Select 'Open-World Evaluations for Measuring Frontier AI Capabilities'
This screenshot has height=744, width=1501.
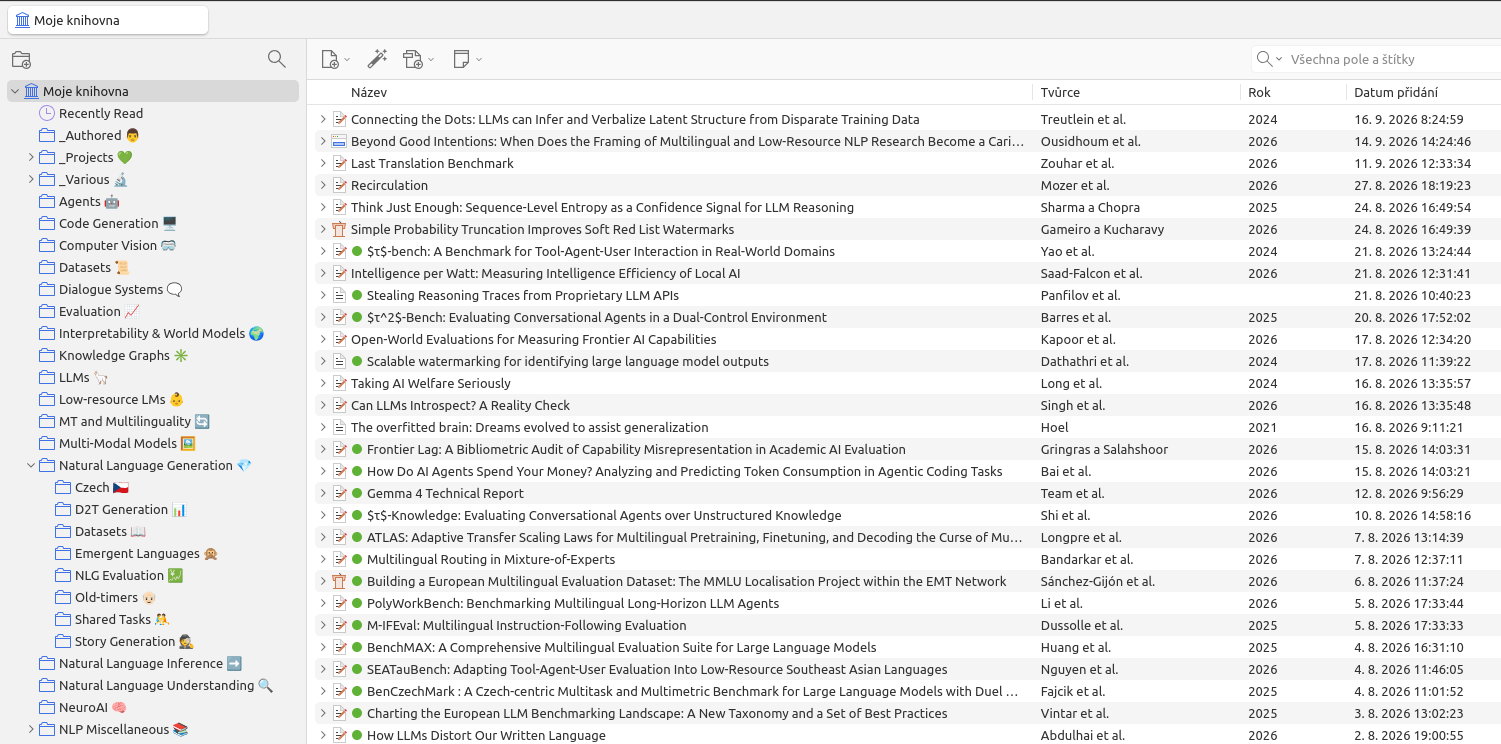pyautogui.click(x=533, y=339)
